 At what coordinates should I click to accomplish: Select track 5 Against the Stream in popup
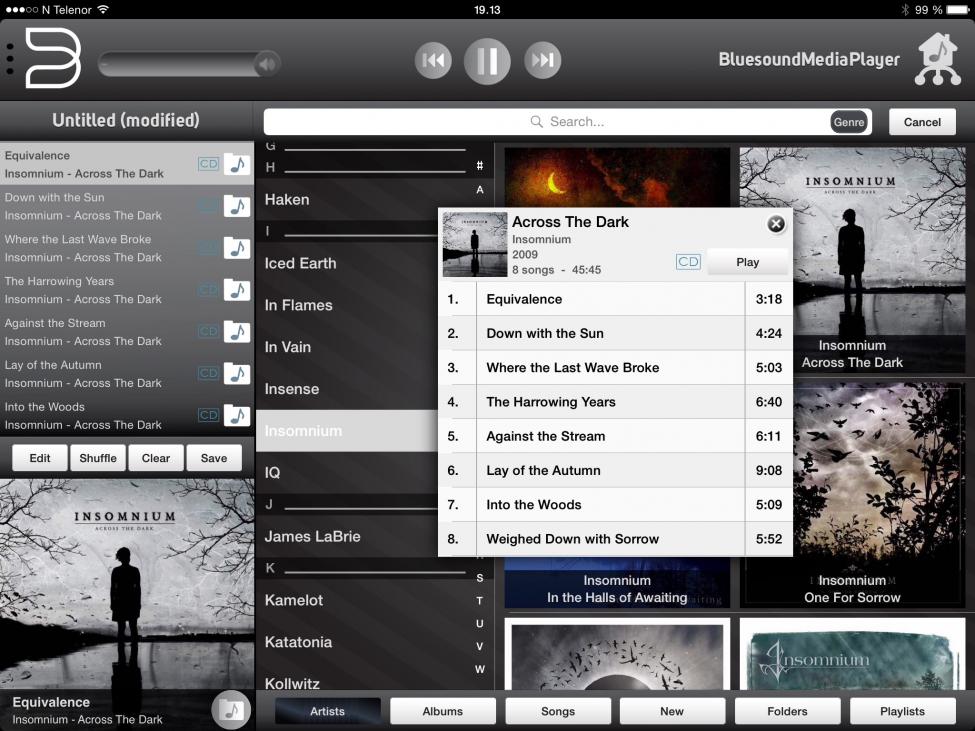point(616,436)
